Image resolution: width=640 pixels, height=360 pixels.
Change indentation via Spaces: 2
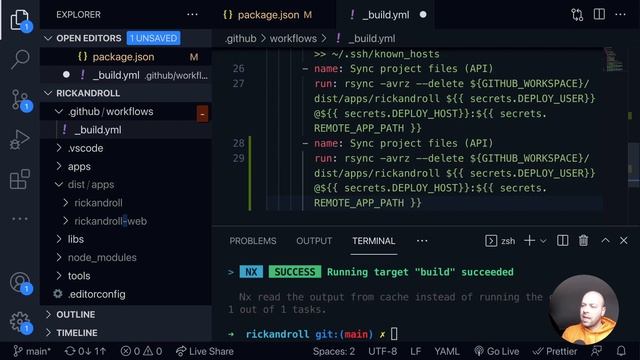point(333,351)
